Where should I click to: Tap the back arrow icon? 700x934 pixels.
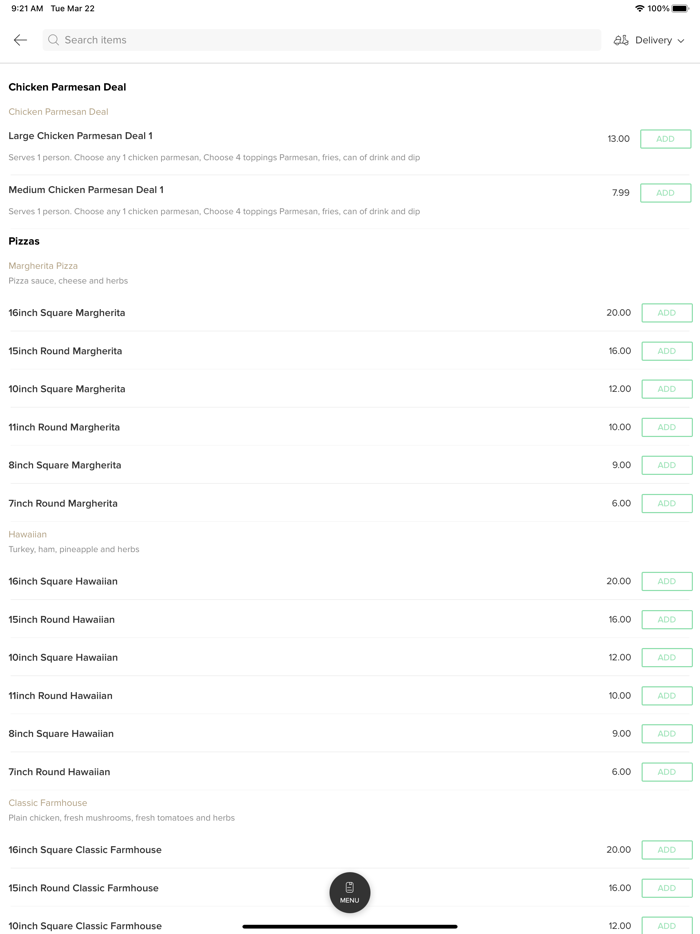tap(20, 40)
